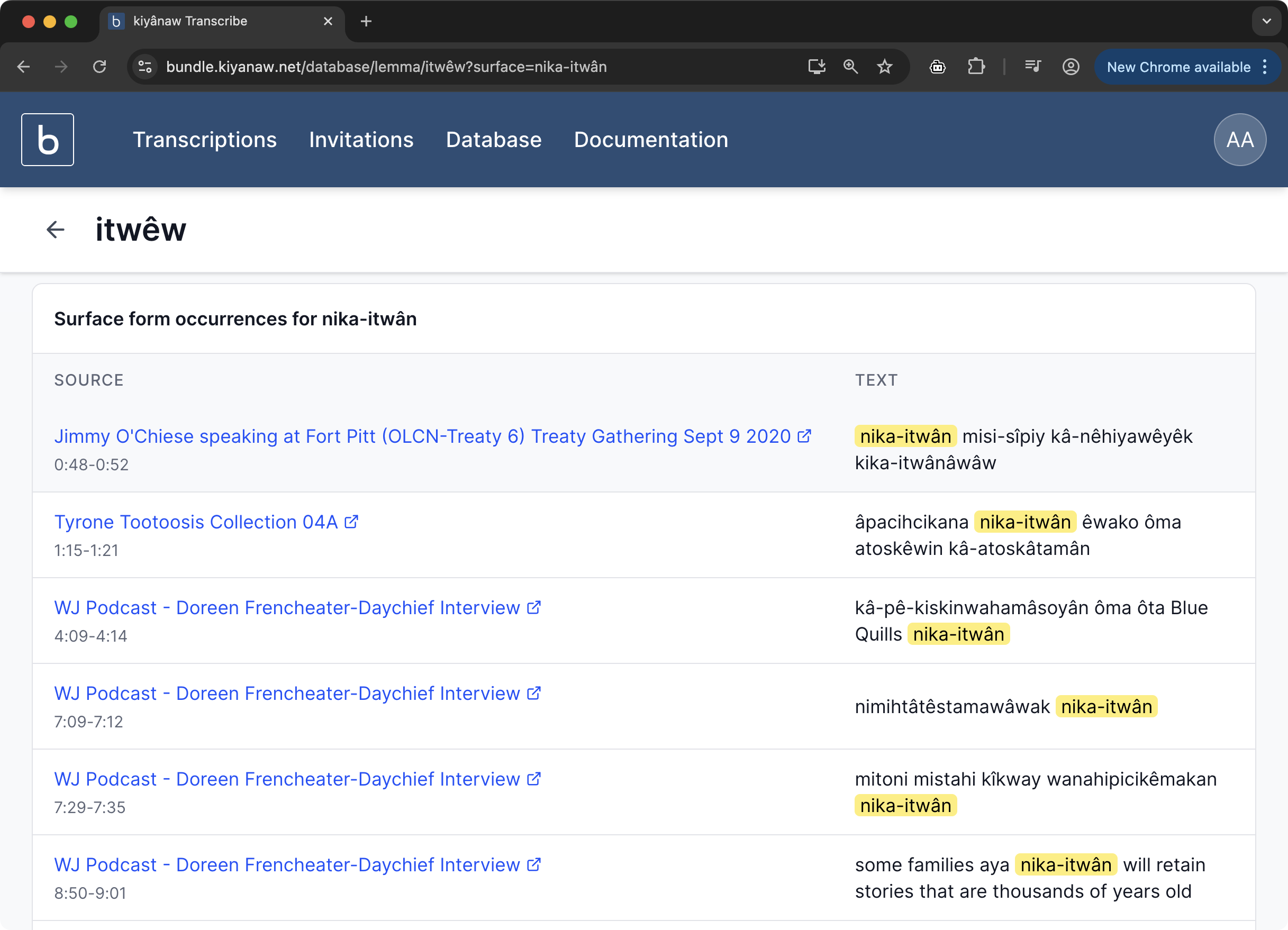Image resolution: width=1288 pixels, height=930 pixels.
Task: Open the Documentation nav item
Action: point(651,140)
